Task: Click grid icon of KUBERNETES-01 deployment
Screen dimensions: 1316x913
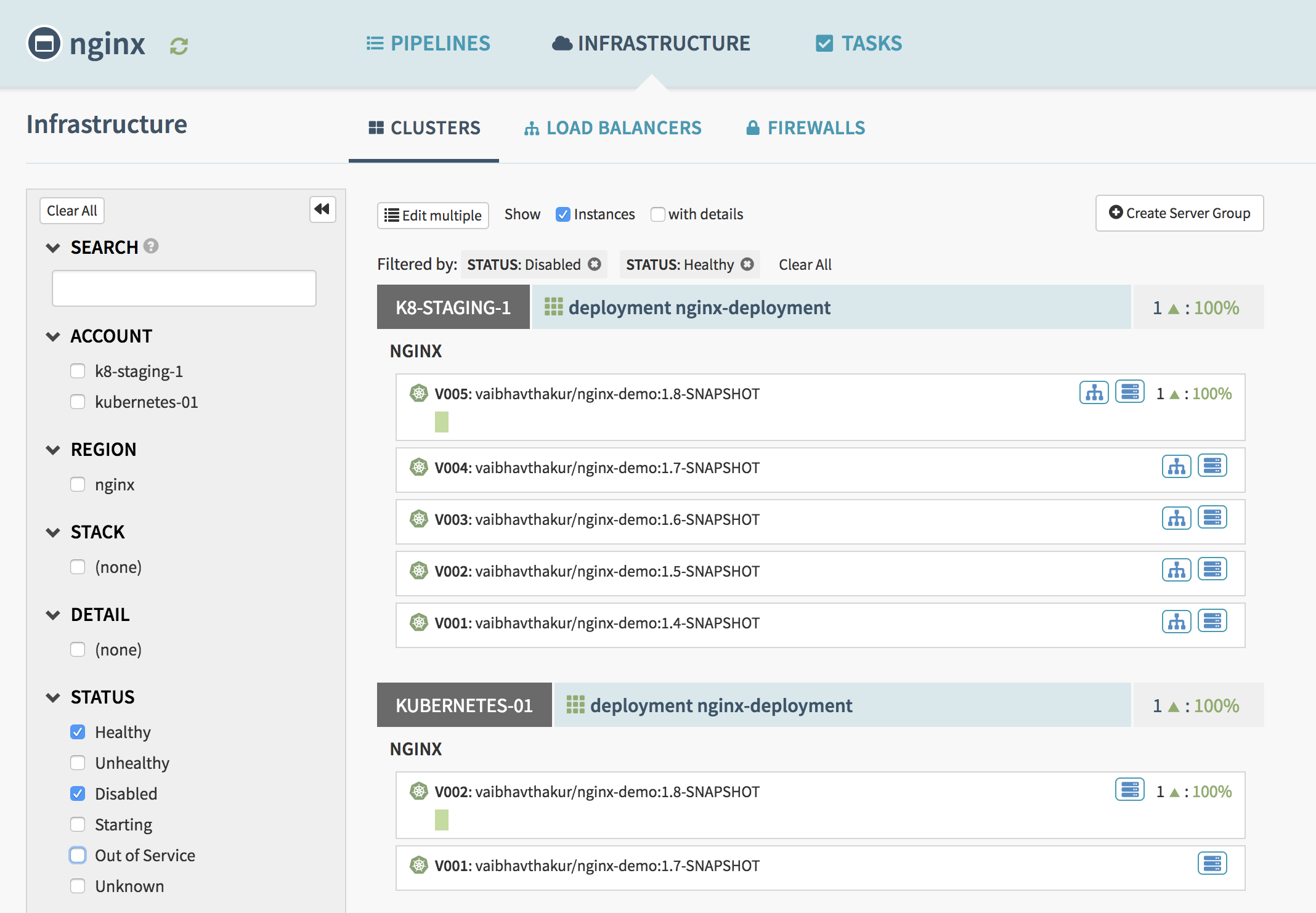Action: pos(575,705)
